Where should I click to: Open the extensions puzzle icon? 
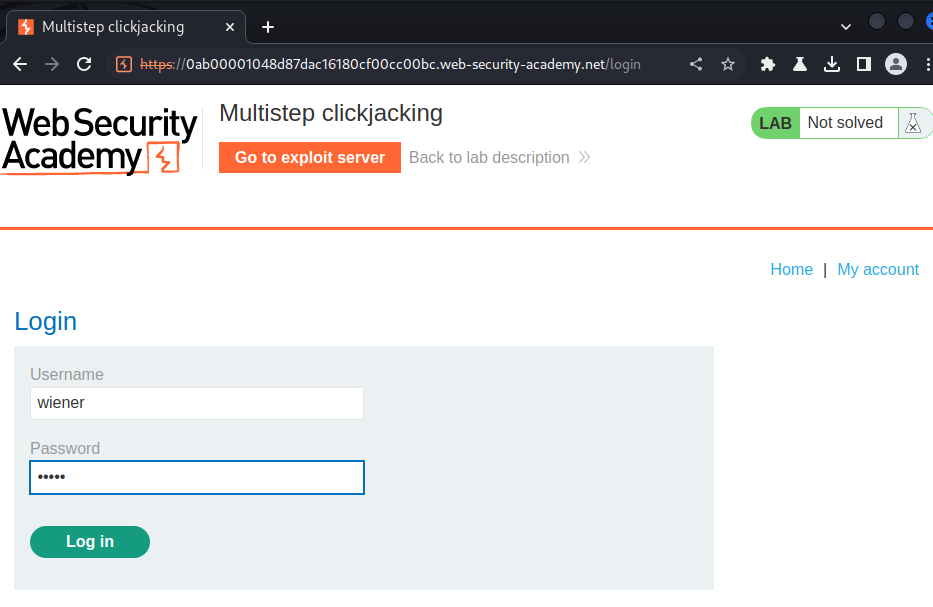[x=768, y=64]
